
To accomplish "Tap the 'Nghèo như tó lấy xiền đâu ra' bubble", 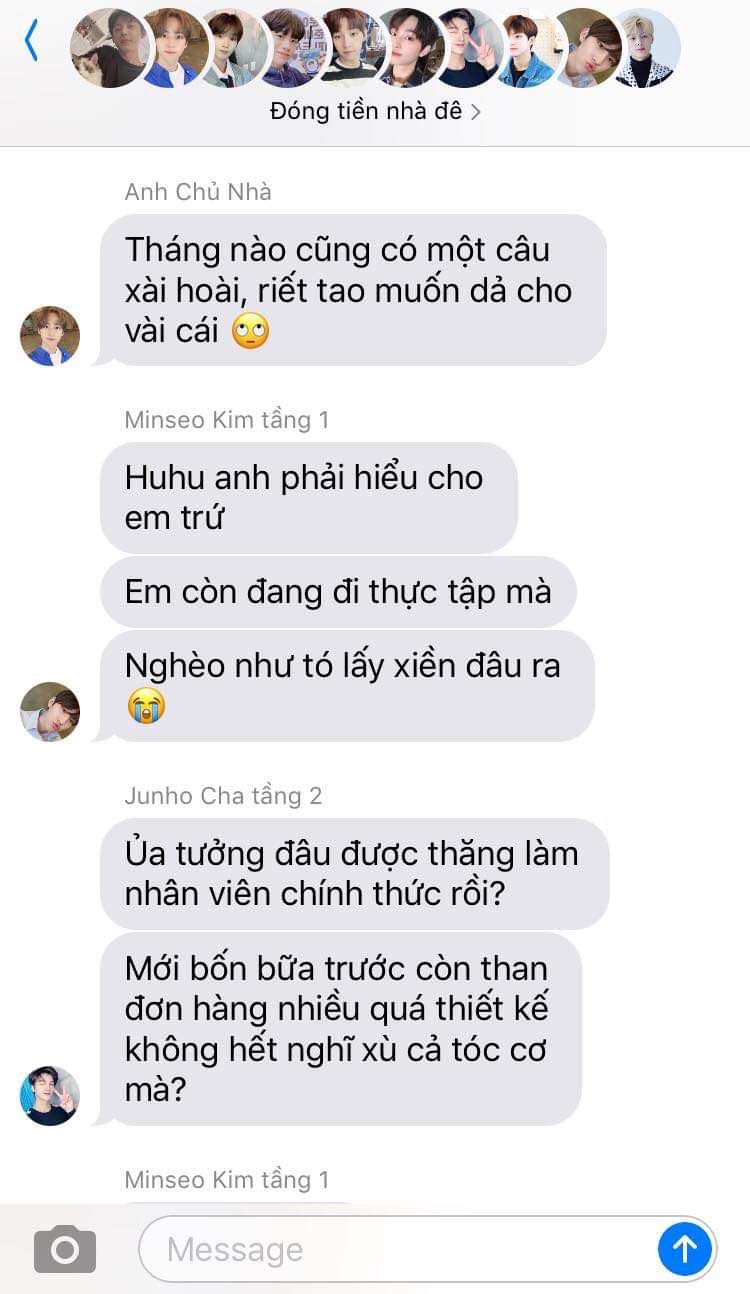I will pos(347,686).
